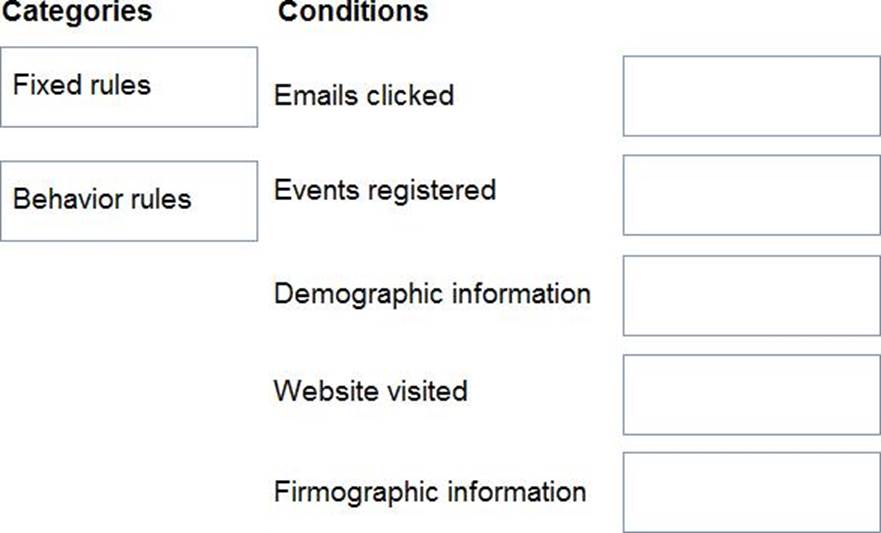881x533 pixels.
Task: Select the Fixed rules category box
Action: 128,86
